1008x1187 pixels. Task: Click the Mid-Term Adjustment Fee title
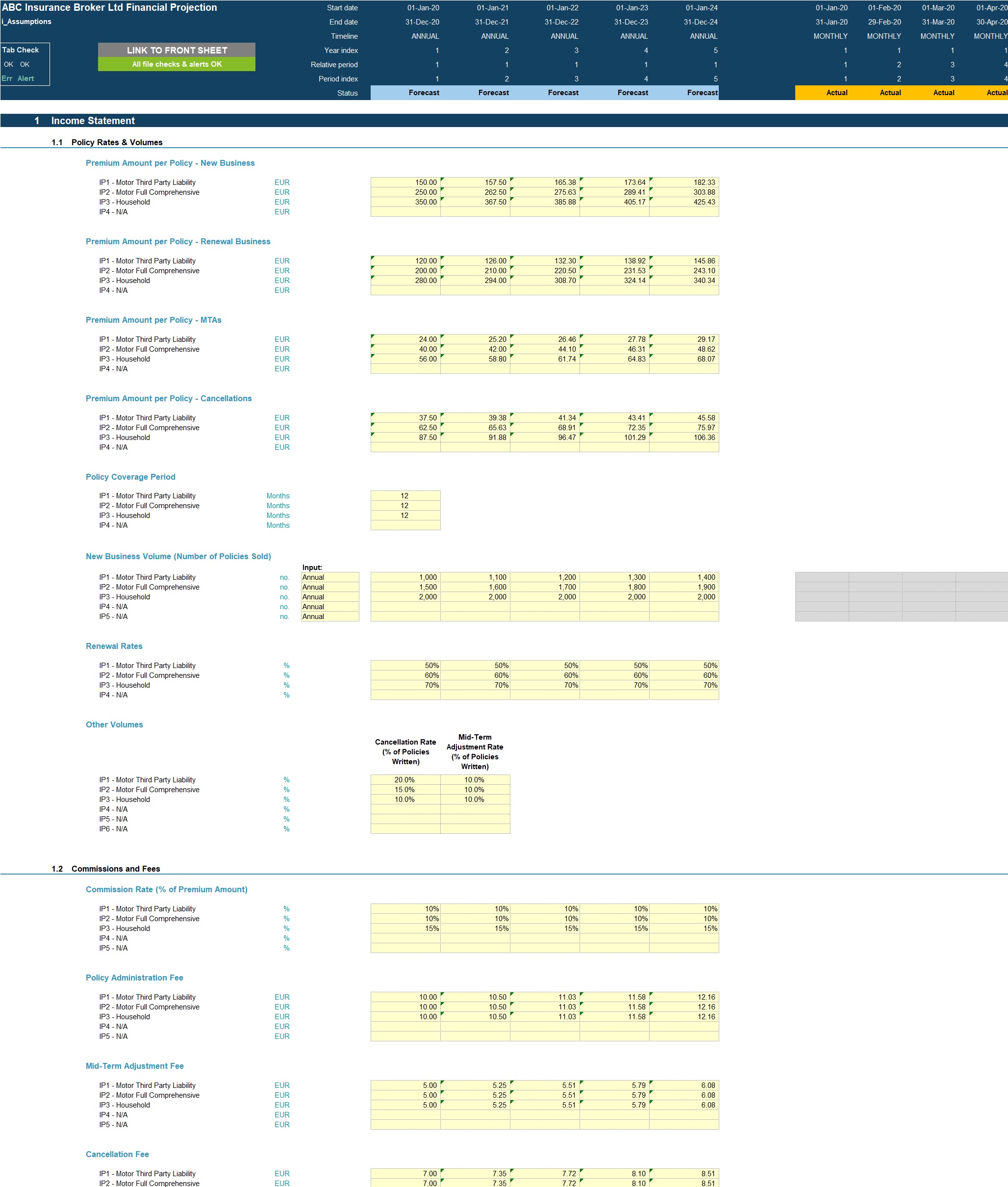tap(135, 1066)
